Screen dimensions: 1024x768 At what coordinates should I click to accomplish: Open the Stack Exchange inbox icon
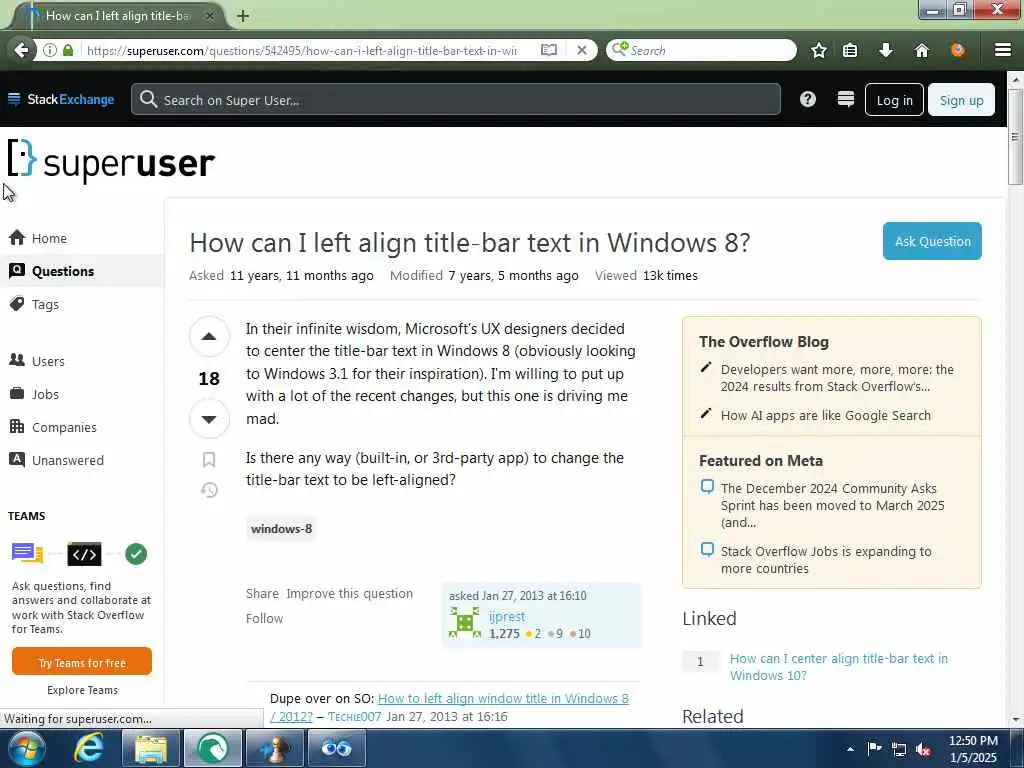pyautogui.click(x=846, y=99)
